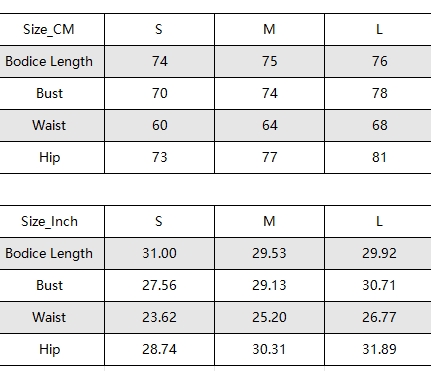Screen dimensions: 431x371
Task: Select the CM Bodice Length value 76
Action: coord(379,61)
